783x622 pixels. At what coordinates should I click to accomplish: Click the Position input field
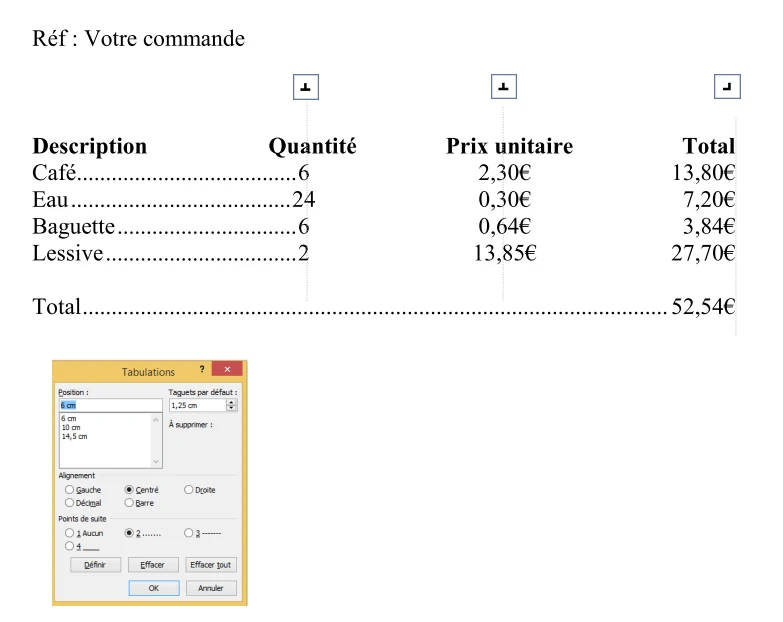[x=110, y=405]
